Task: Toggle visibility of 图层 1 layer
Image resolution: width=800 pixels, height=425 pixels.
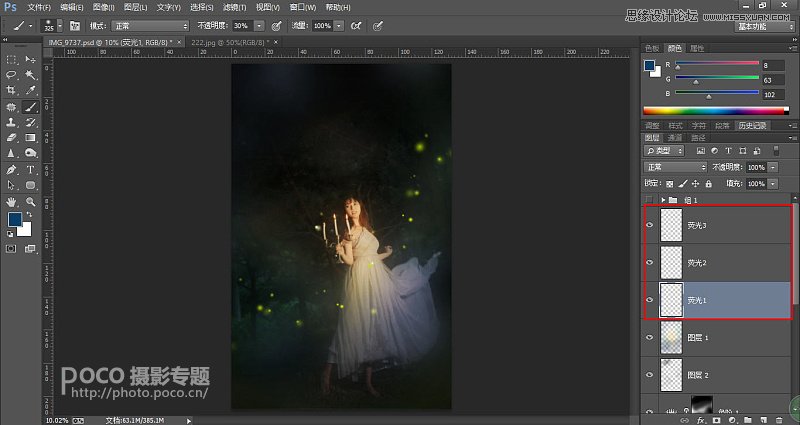Action: [651, 337]
